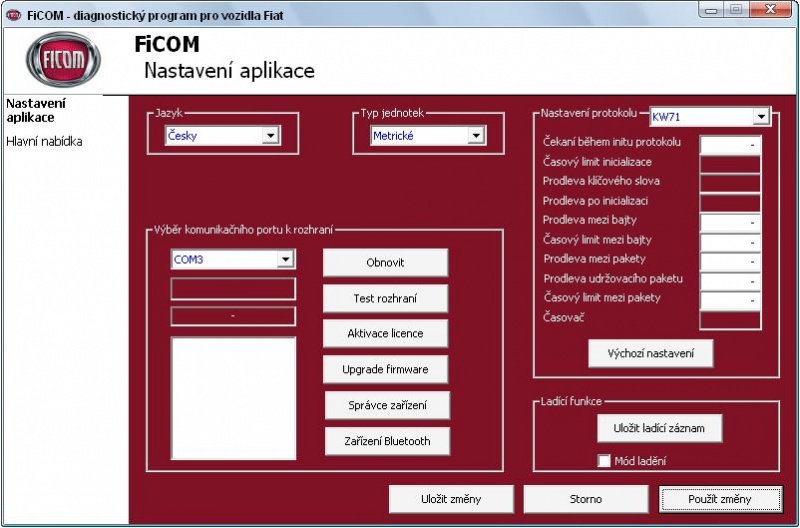Click the Uložit ladící záznam button
This screenshot has height=528, width=800.
(x=659, y=428)
